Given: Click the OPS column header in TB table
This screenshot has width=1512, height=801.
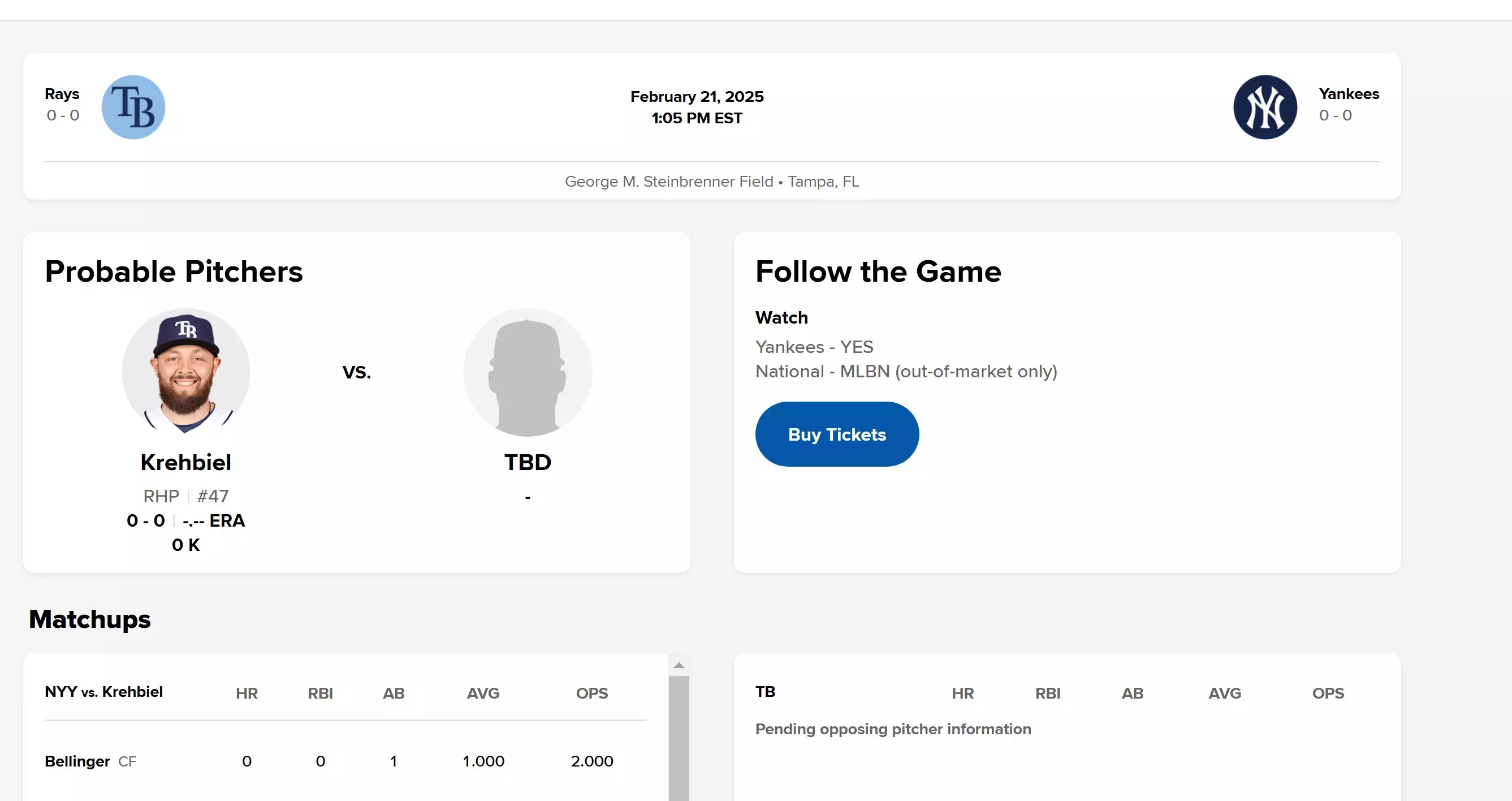Looking at the screenshot, I should (1328, 693).
